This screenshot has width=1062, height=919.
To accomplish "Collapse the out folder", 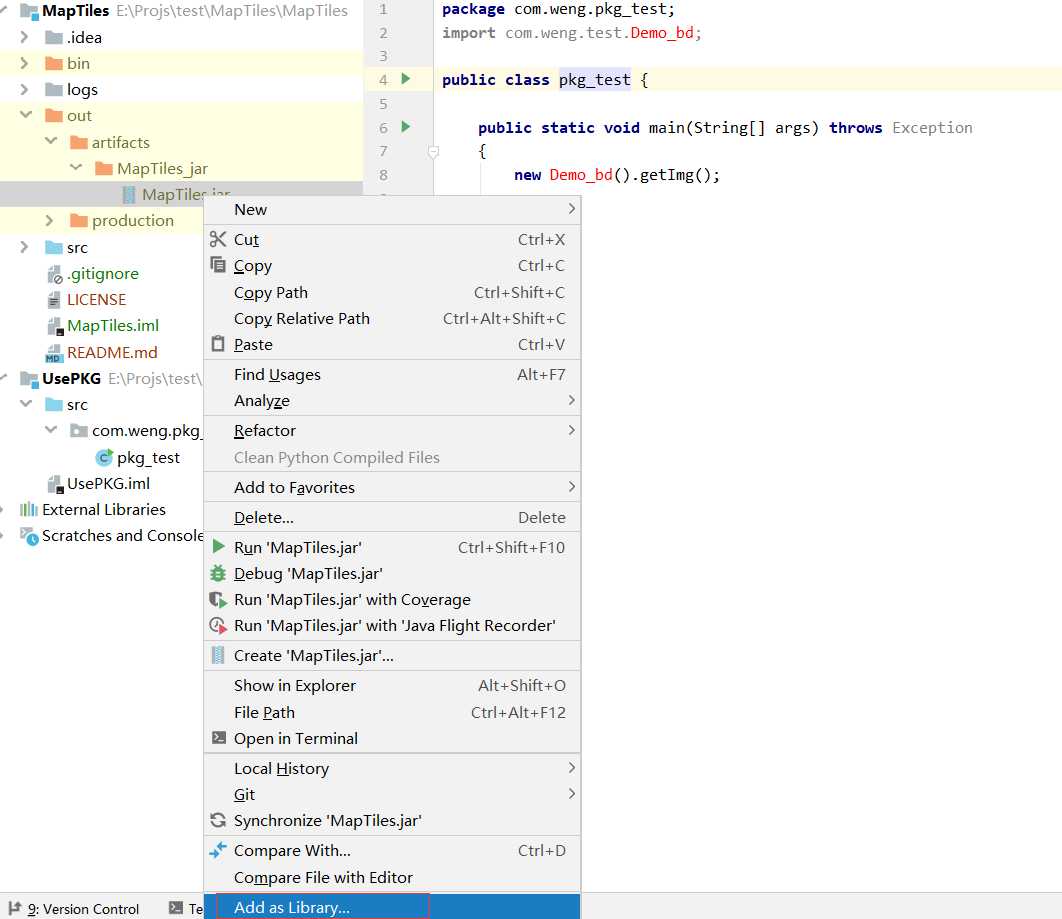I will pos(26,114).
